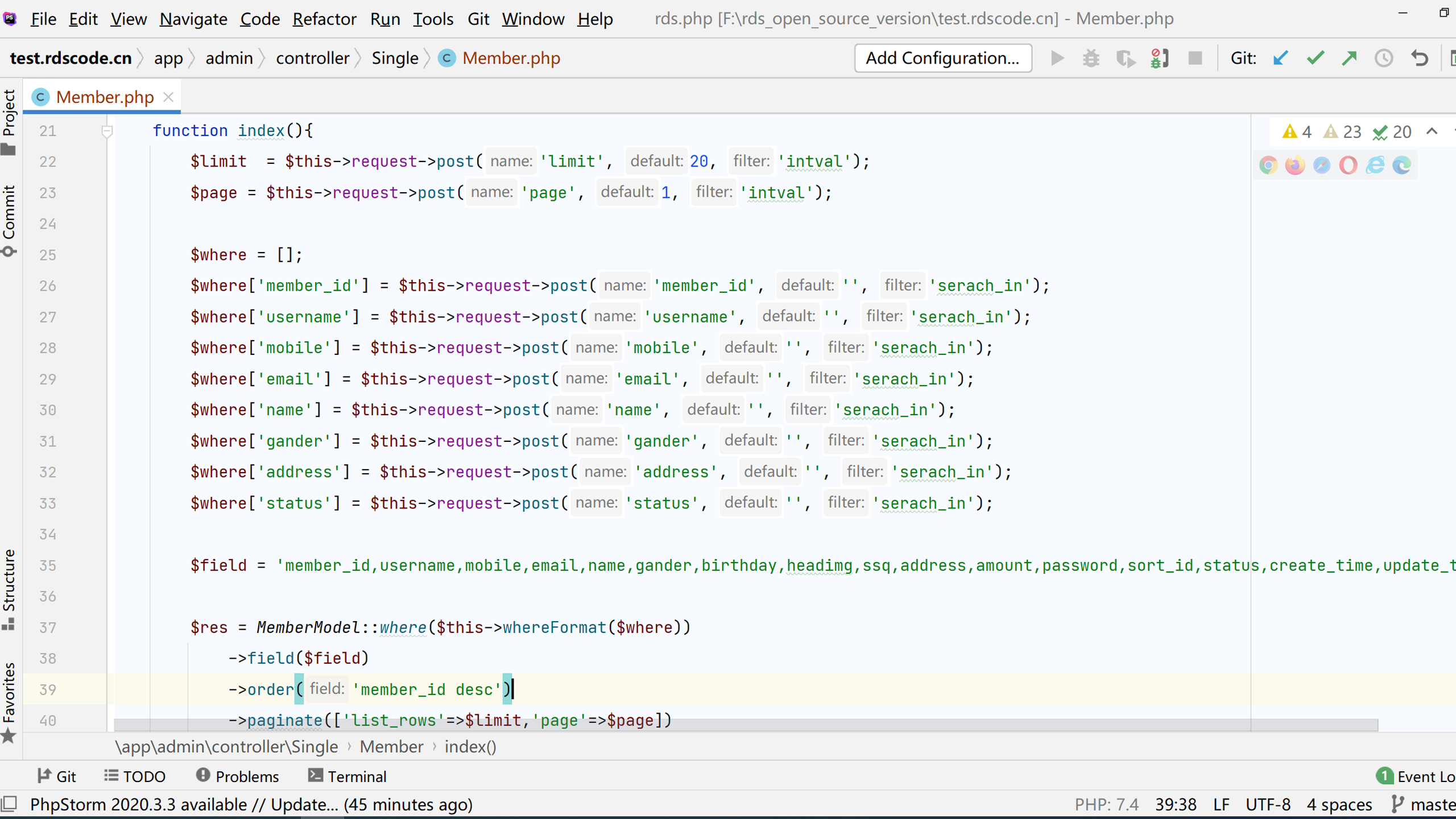
Task: Open the Terminal tool window tab
Action: point(347,776)
